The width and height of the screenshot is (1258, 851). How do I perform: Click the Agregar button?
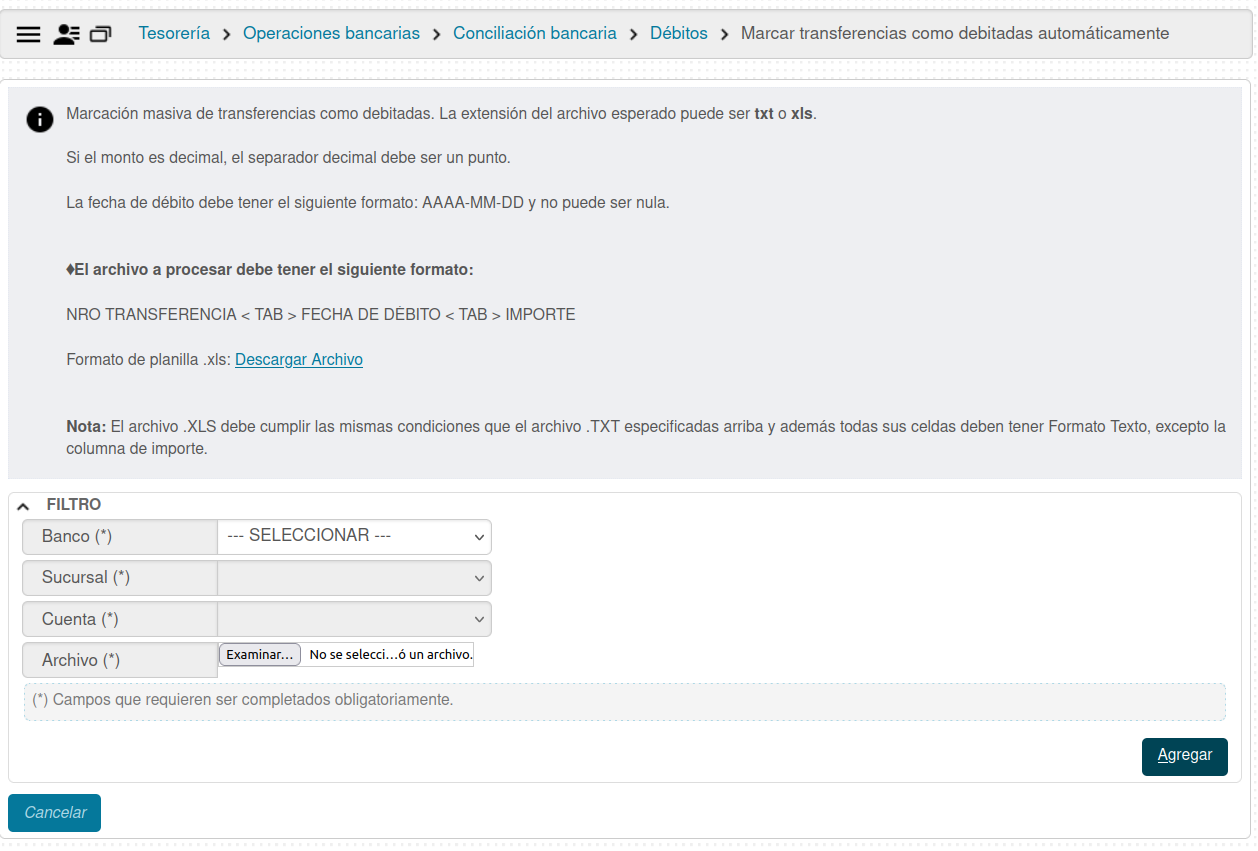[x=1184, y=756]
